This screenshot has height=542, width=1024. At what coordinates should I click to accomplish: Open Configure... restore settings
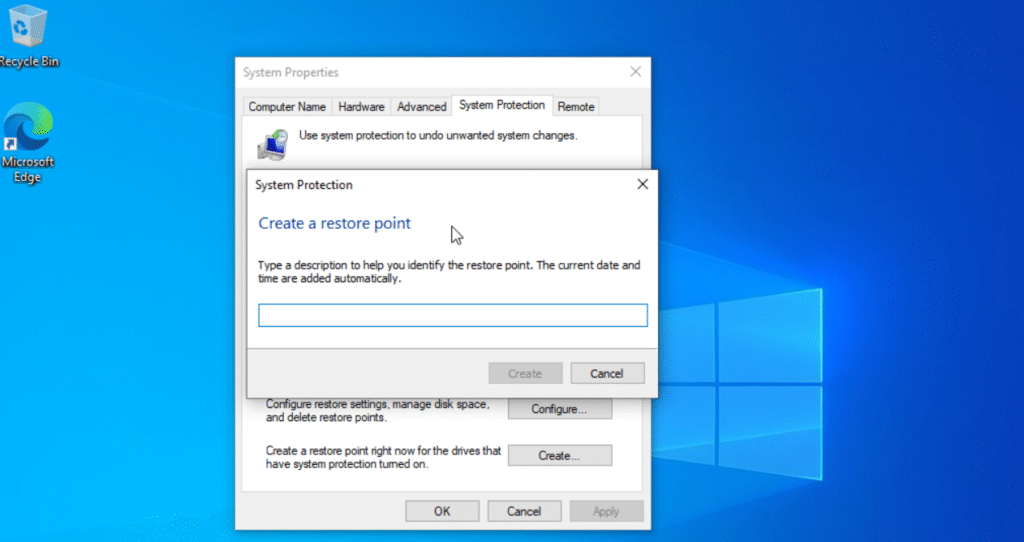(x=560, y=409)
